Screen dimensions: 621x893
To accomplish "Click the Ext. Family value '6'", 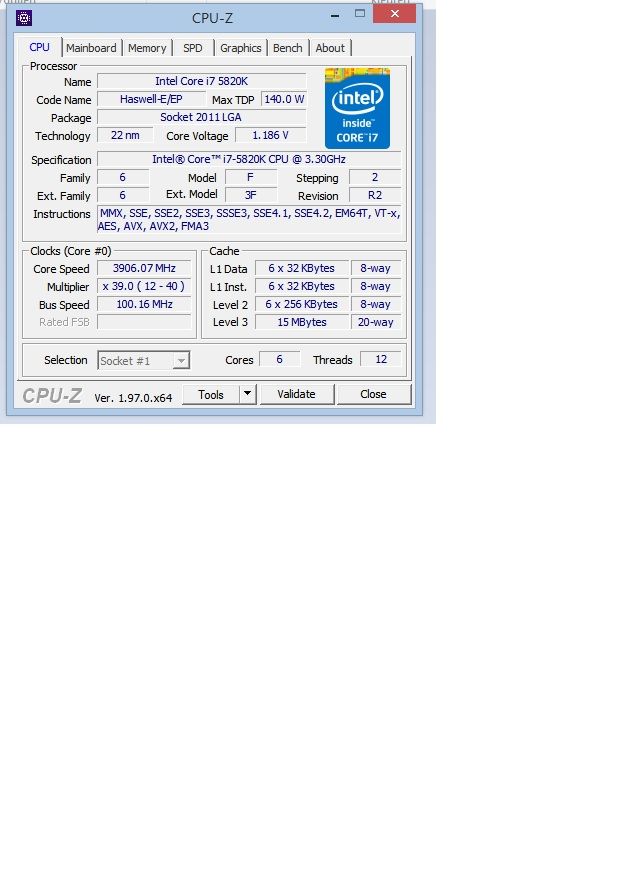I will tap(122, 195).
